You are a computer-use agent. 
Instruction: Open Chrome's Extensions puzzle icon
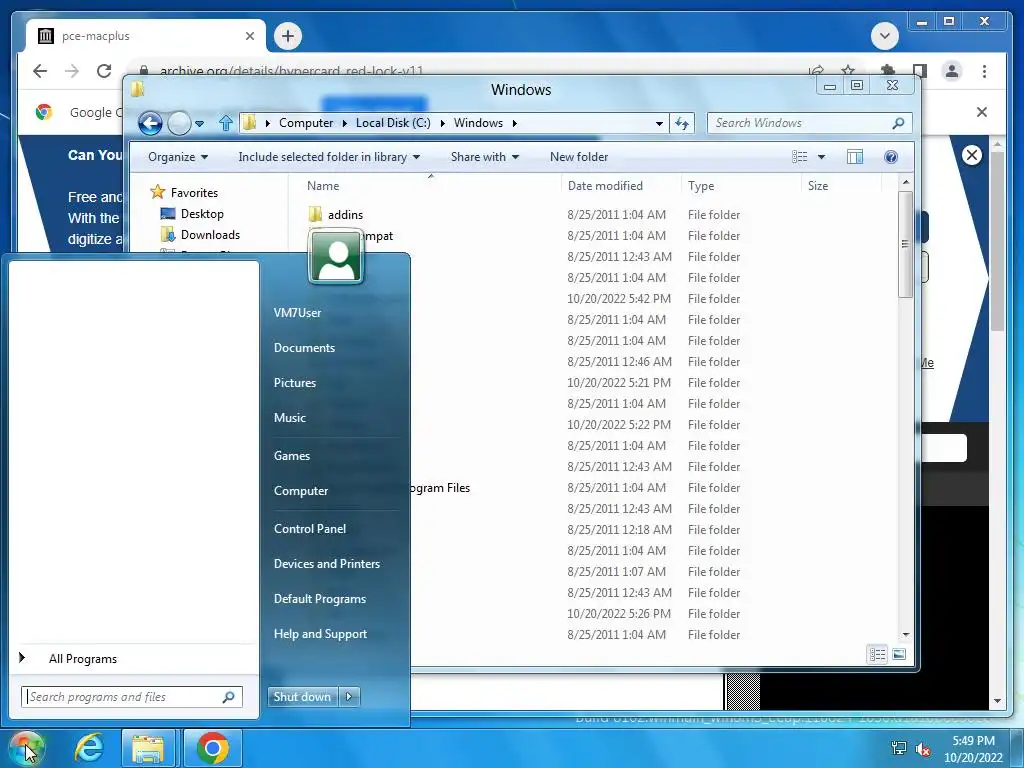(888, 71)
